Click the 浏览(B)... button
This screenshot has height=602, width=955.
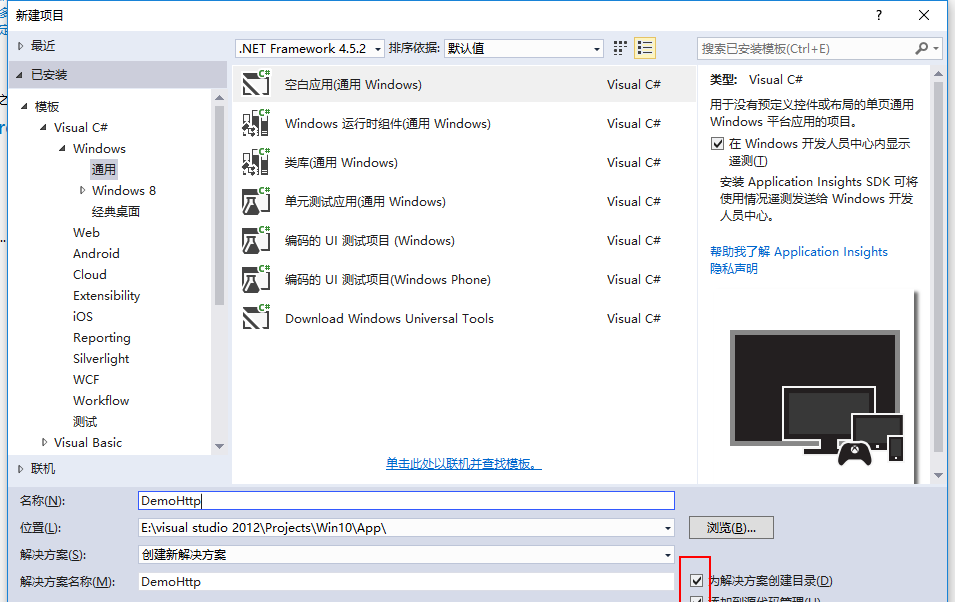click(731, 528)
